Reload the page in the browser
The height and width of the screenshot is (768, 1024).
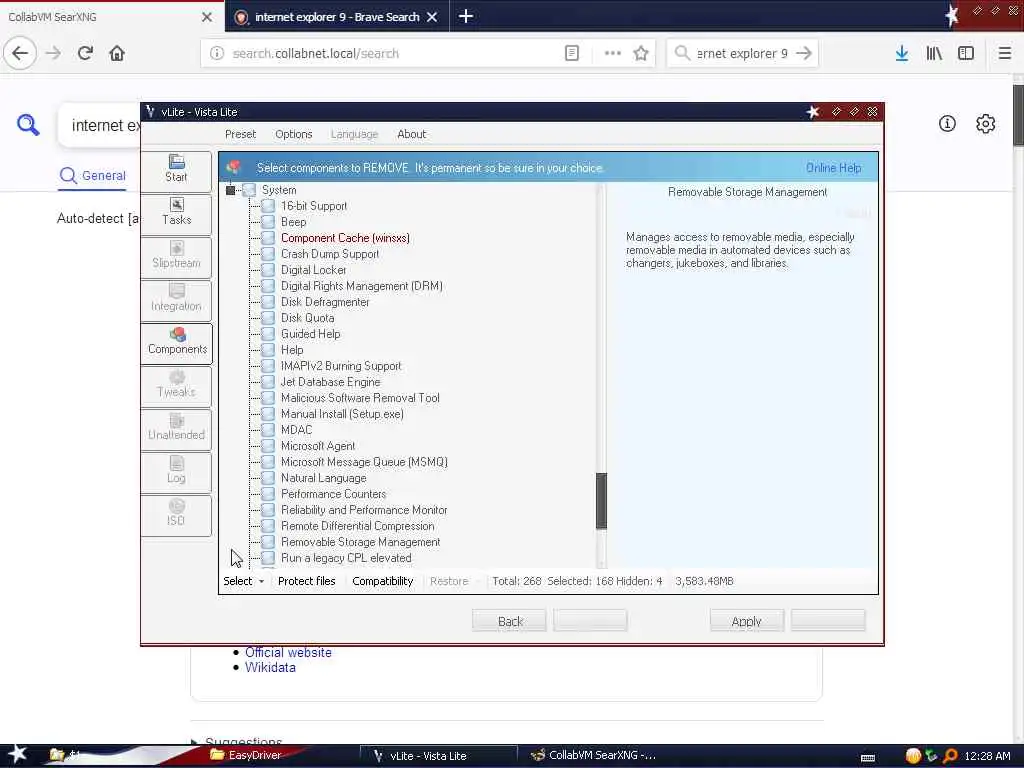85,54
